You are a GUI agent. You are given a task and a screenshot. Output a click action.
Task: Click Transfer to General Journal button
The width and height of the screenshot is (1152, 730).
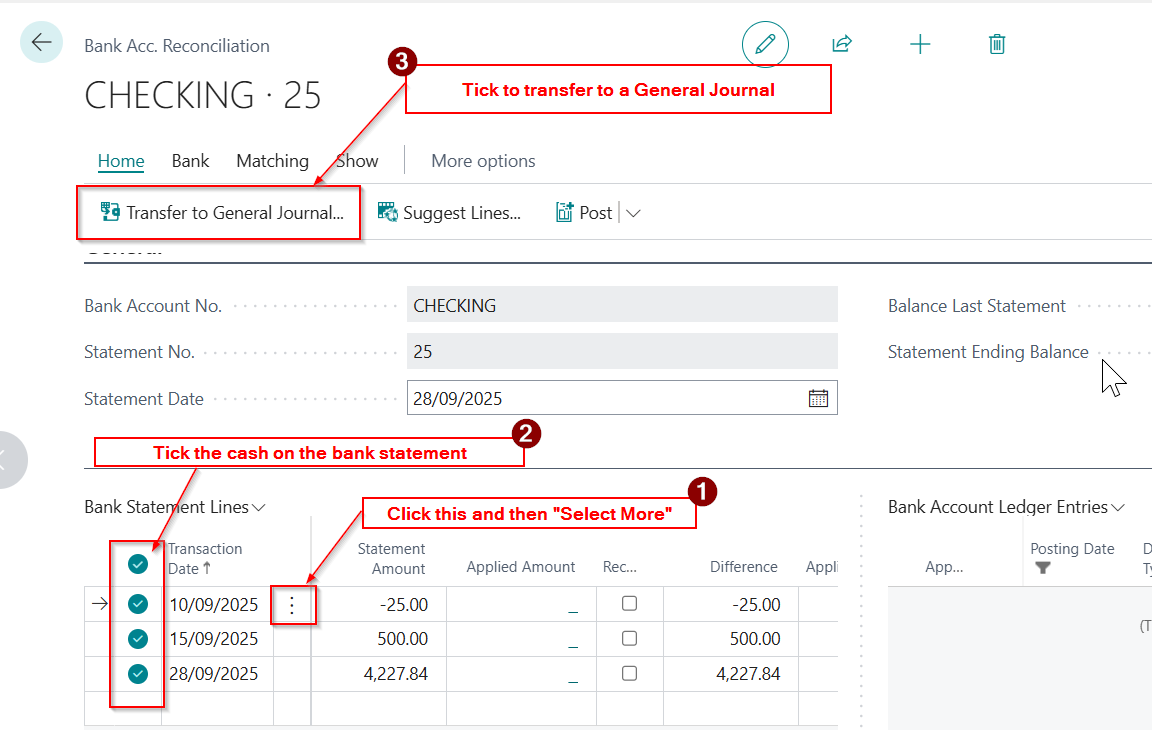click(x=222, y=213)
